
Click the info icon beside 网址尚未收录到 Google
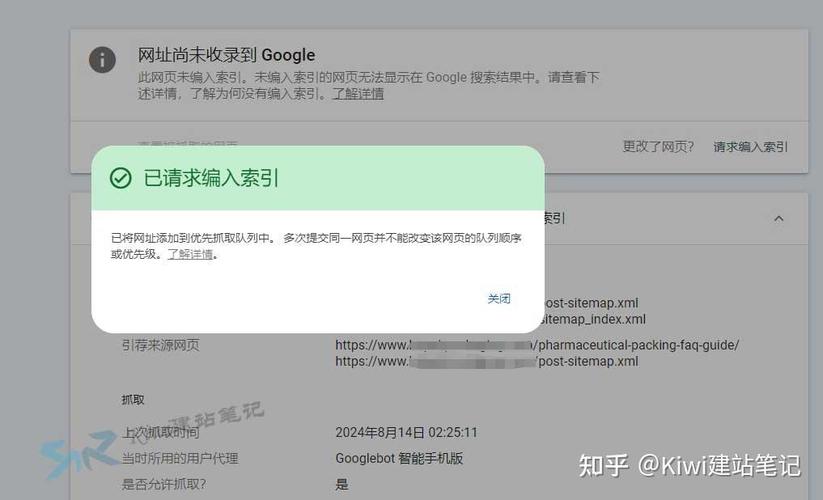[x=102, y=59]
